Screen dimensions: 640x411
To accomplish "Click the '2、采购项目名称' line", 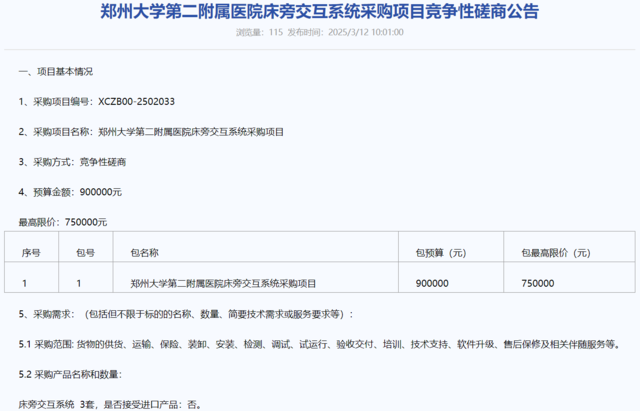I will point(151,132).
